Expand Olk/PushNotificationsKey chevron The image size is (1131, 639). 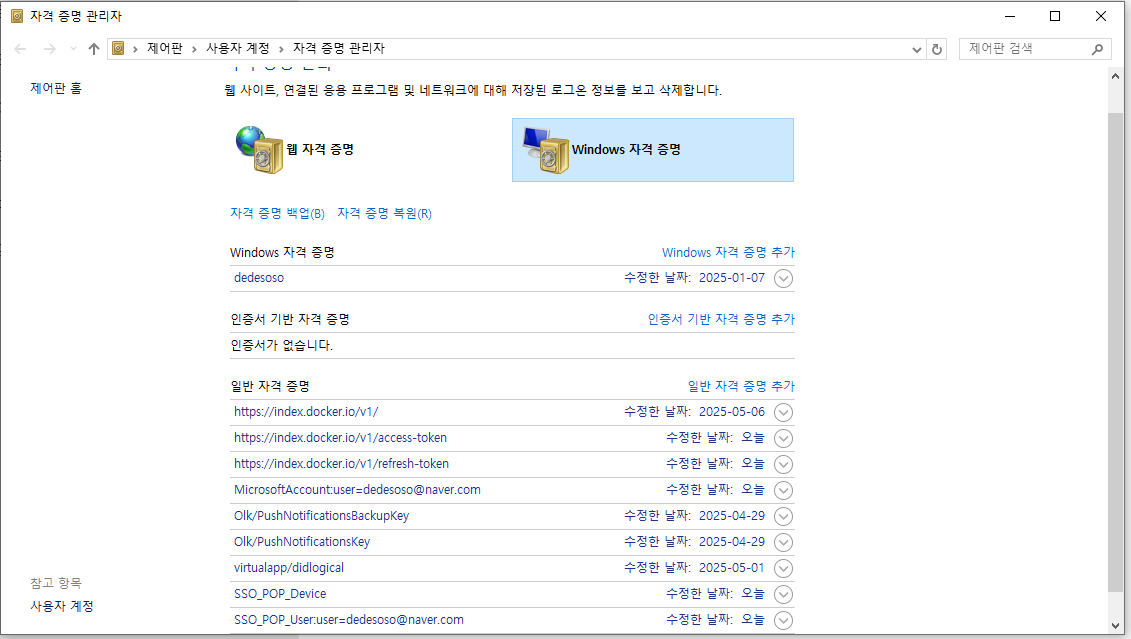pos(783,542)
